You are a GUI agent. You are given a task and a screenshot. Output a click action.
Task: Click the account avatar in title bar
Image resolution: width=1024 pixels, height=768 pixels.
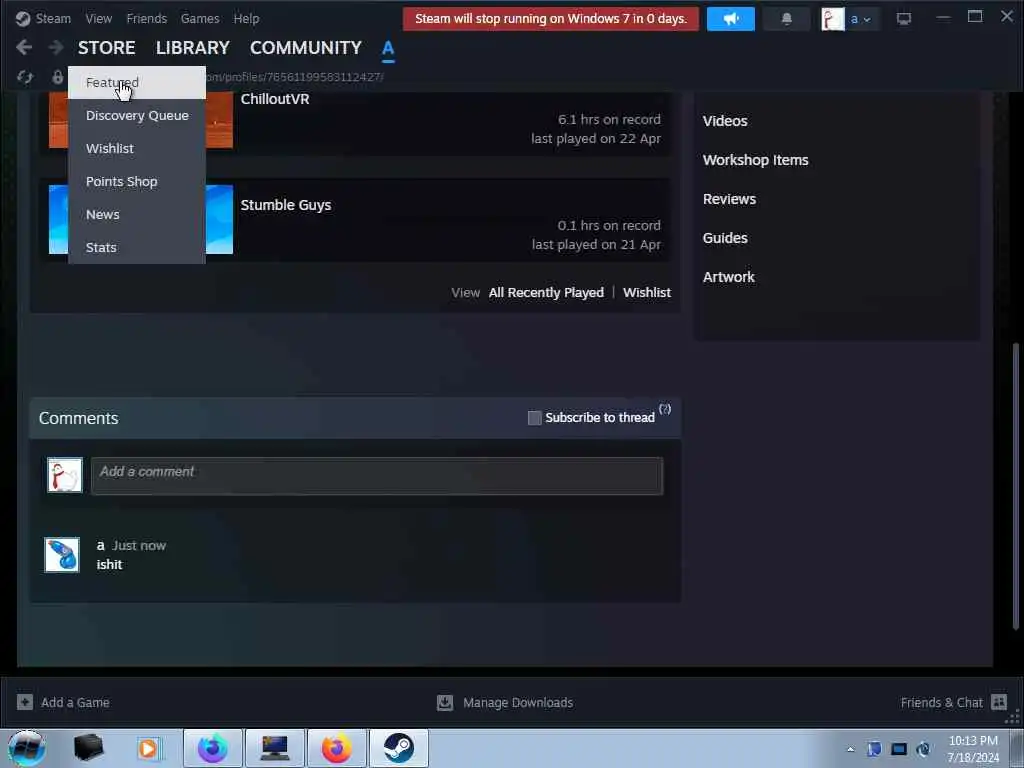tap(833, 19)
